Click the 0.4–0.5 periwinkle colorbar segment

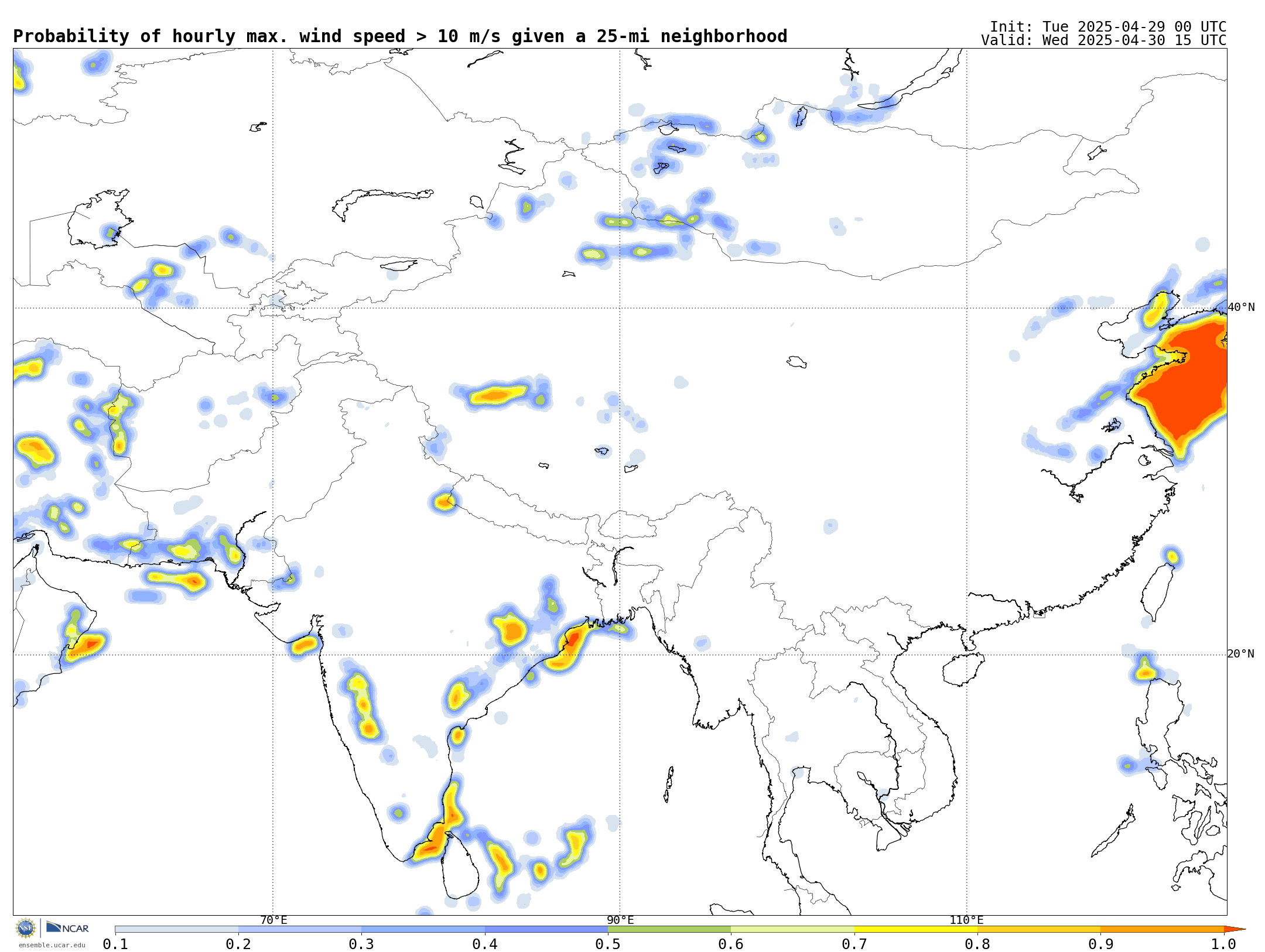tap(546, 929)
